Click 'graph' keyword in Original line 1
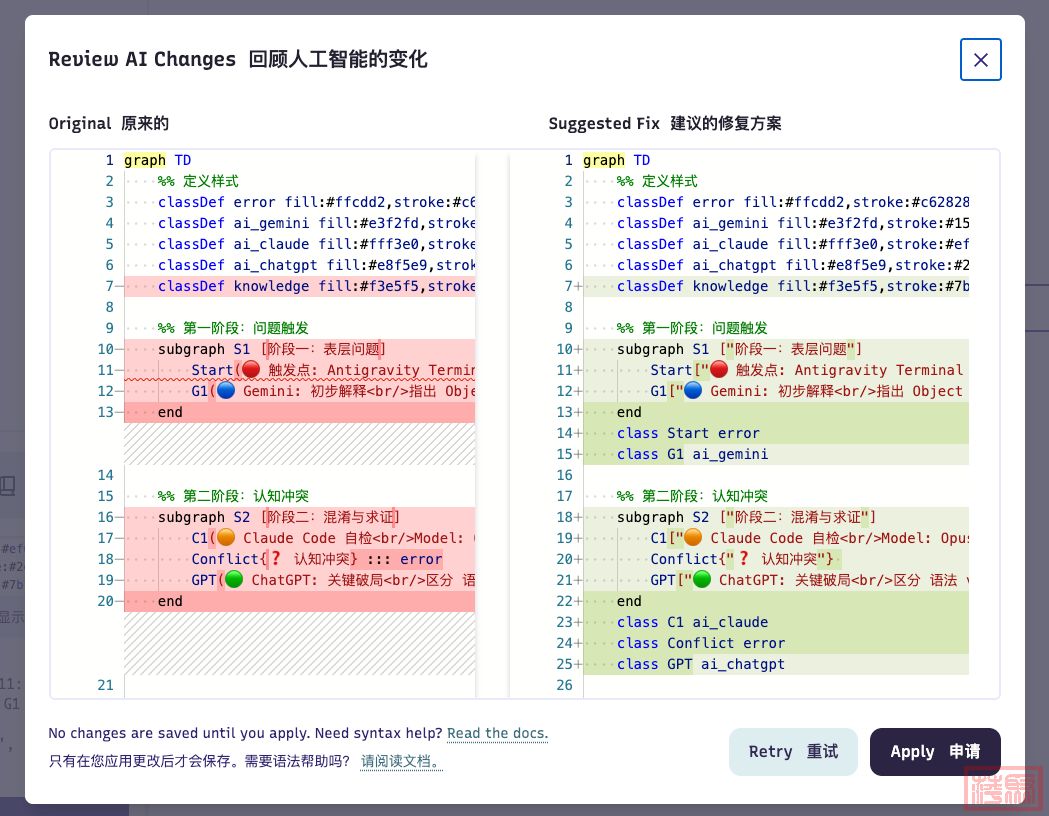1049x816 pixels. pos(145,160)
